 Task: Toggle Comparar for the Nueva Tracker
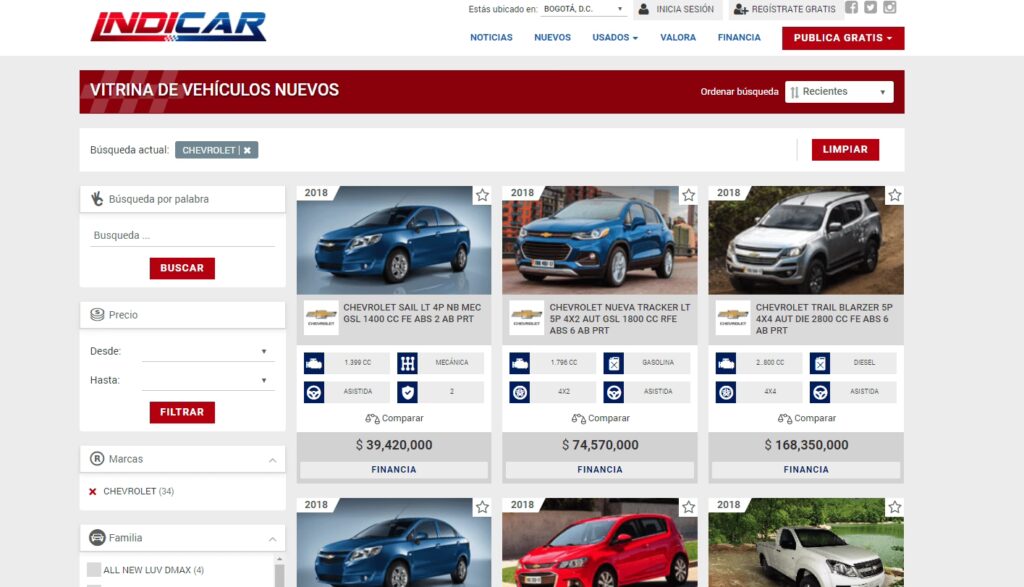pos(600,418)
